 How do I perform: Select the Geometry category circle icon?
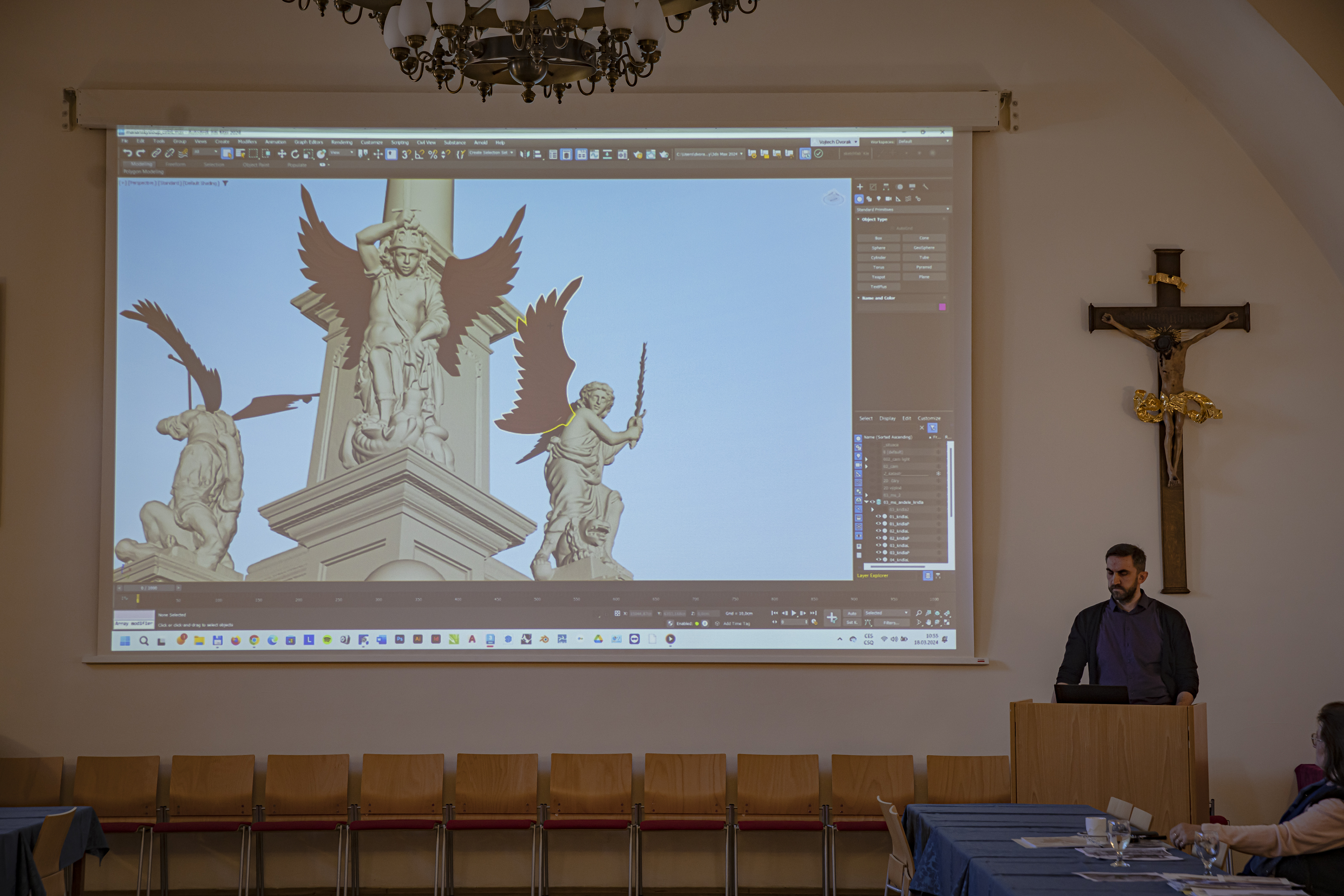click(859, 199)
